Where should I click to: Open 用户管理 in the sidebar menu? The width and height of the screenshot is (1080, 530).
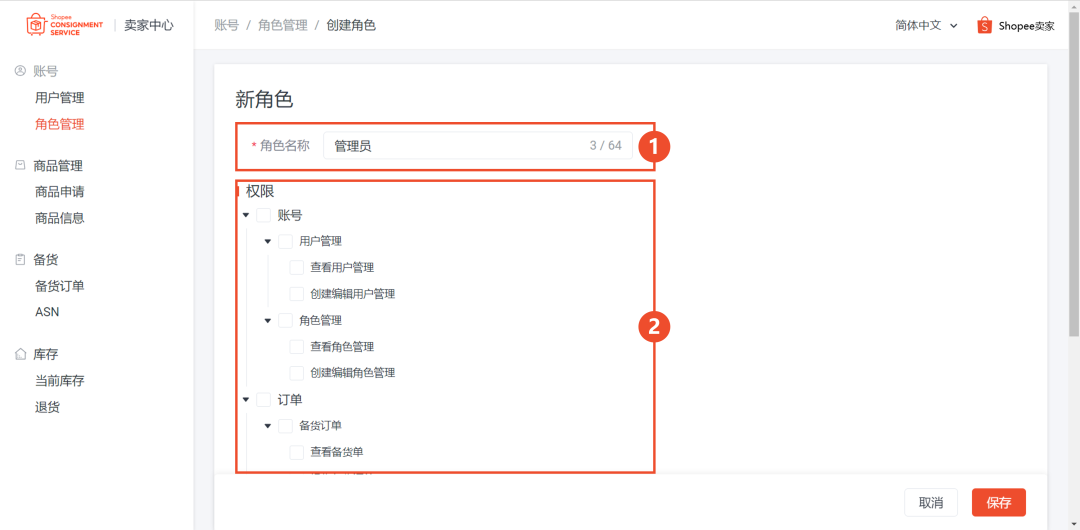tap(59, 98)
